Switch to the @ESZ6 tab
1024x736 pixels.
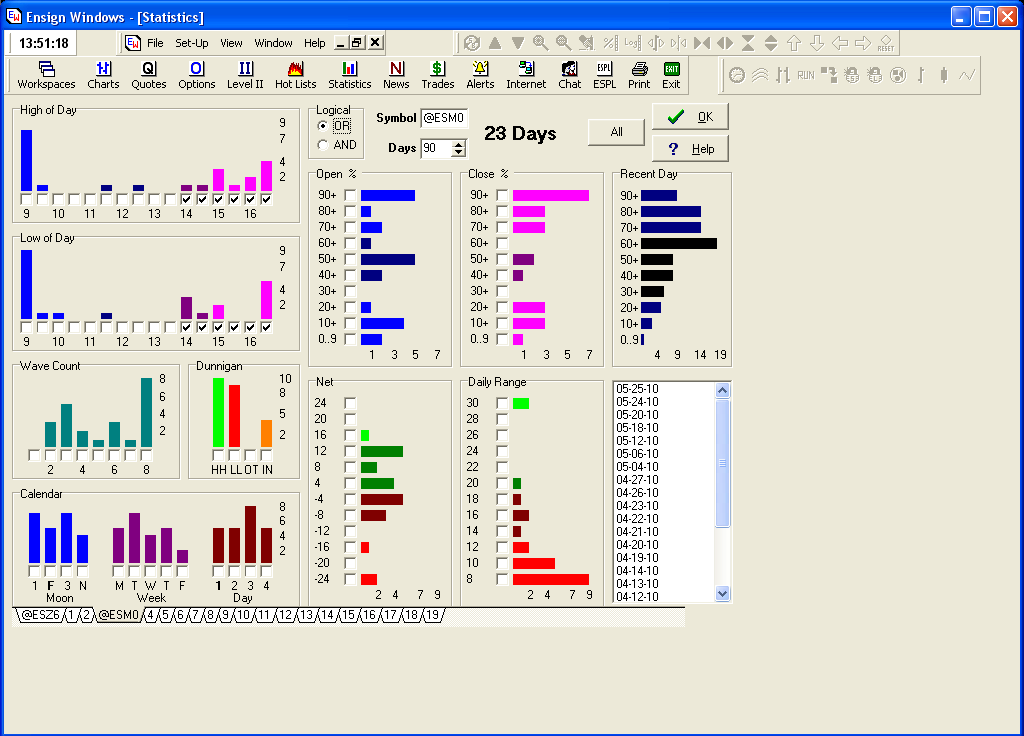point(40,615)
